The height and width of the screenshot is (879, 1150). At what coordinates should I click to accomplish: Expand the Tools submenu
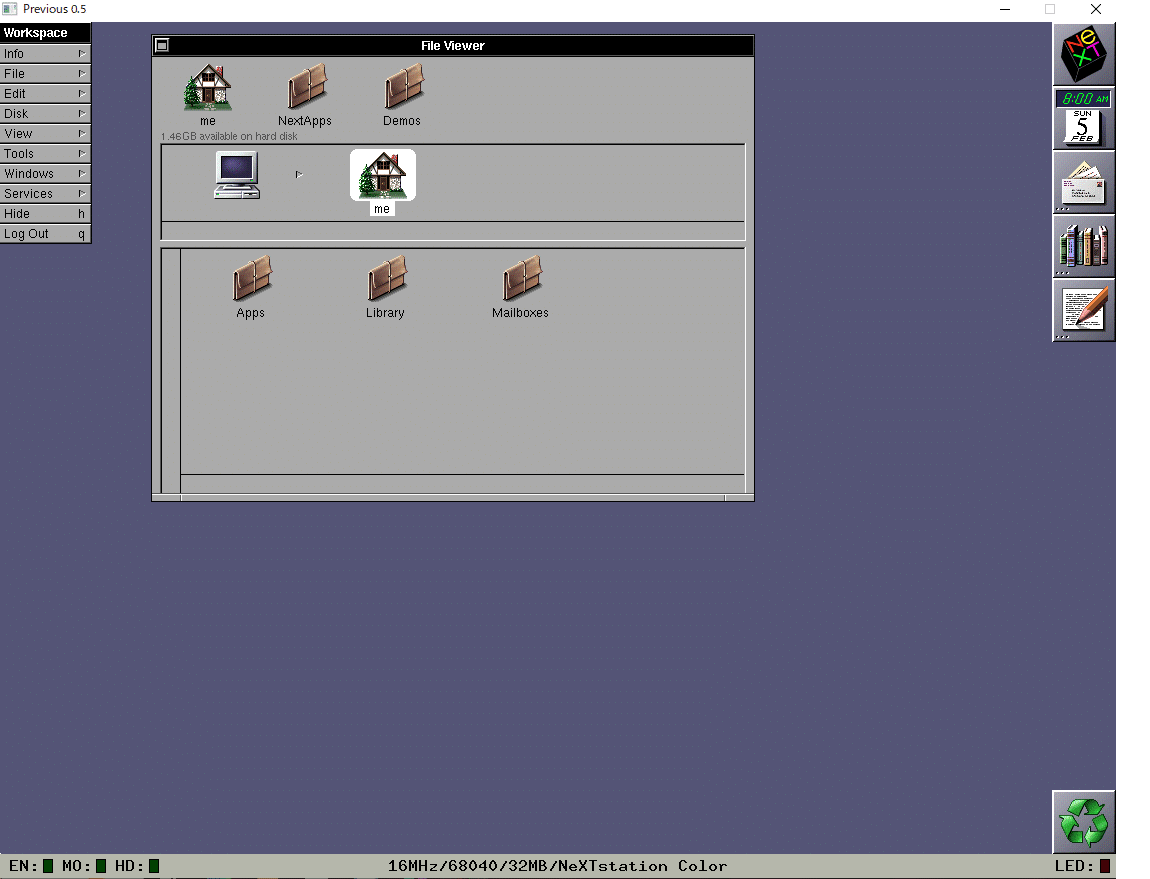(45, 153)
